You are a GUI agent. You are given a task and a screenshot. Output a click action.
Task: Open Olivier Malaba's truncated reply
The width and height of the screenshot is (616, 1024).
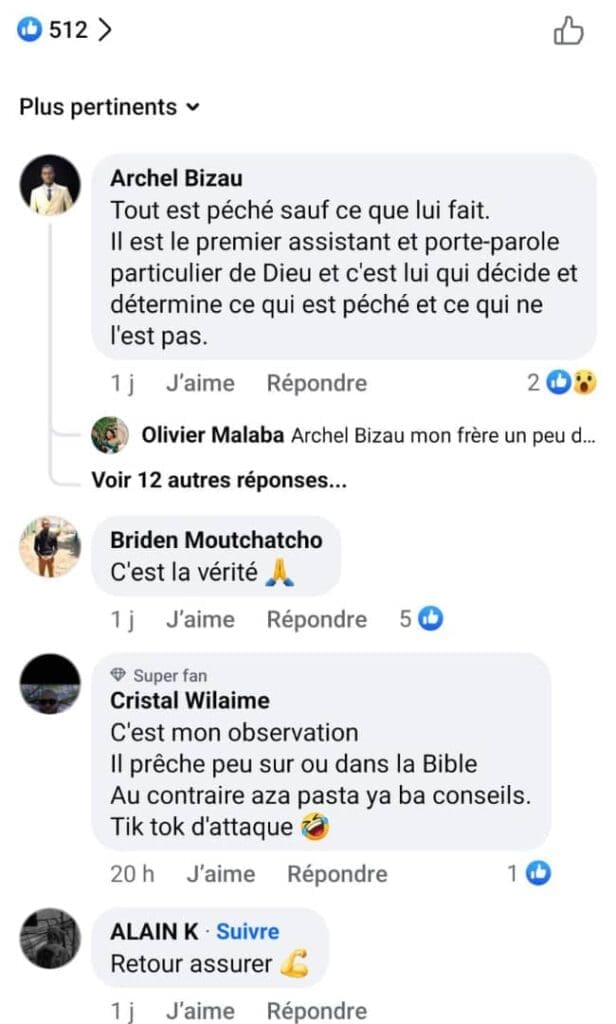coord(450,435)
